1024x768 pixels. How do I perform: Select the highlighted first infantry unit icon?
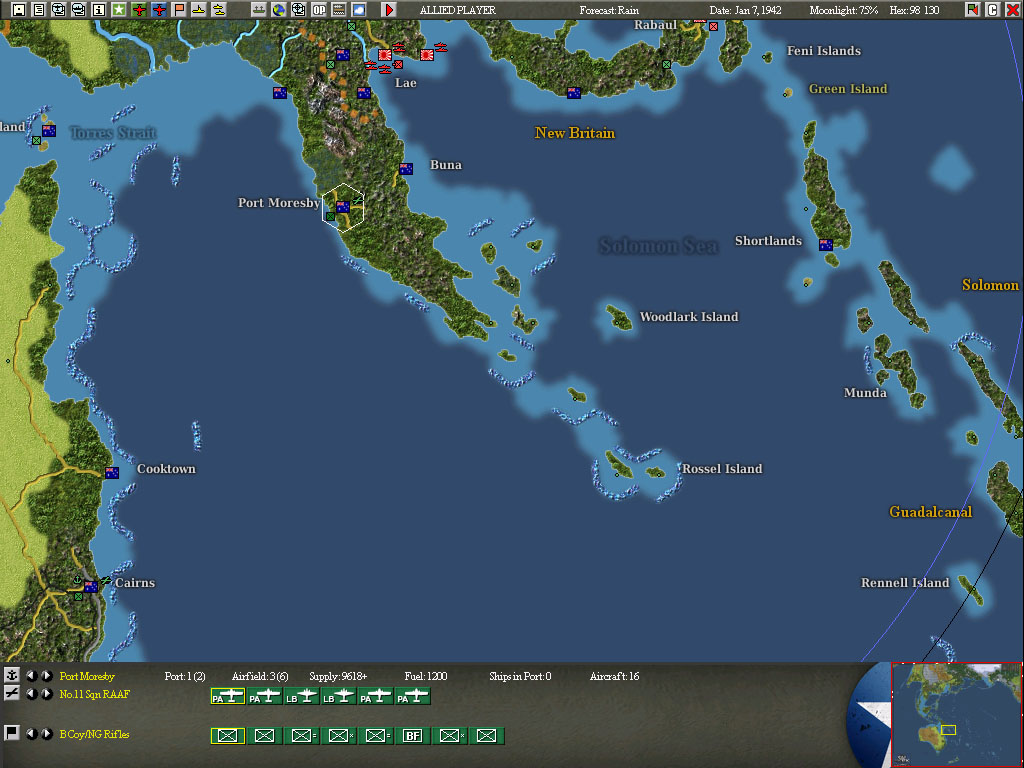(228, 736)
